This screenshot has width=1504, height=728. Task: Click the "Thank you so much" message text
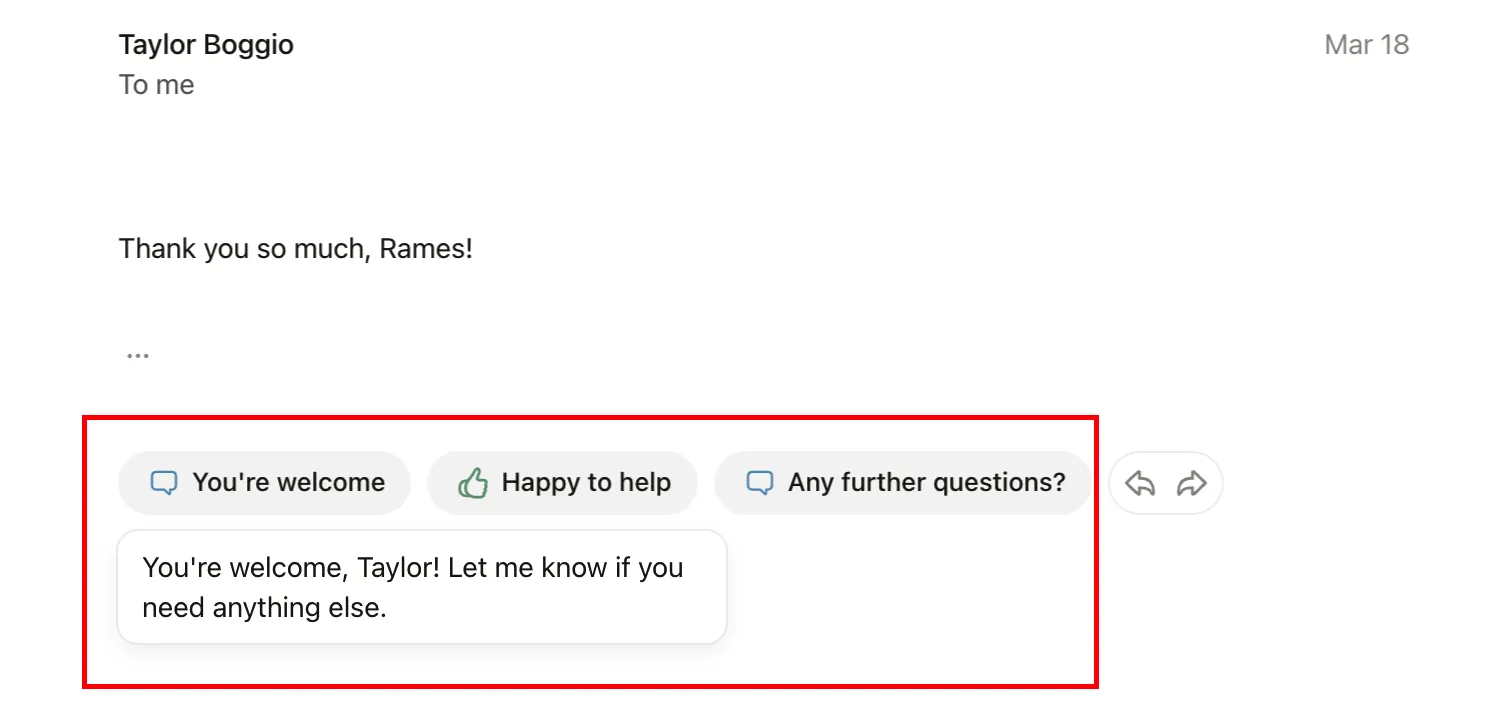(295, 249)
